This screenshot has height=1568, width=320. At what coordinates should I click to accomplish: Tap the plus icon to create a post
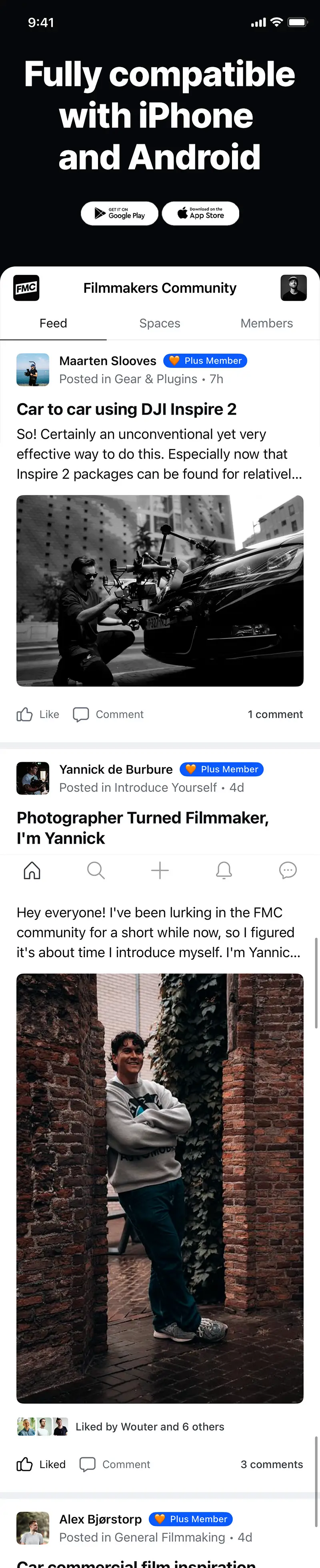160,870
